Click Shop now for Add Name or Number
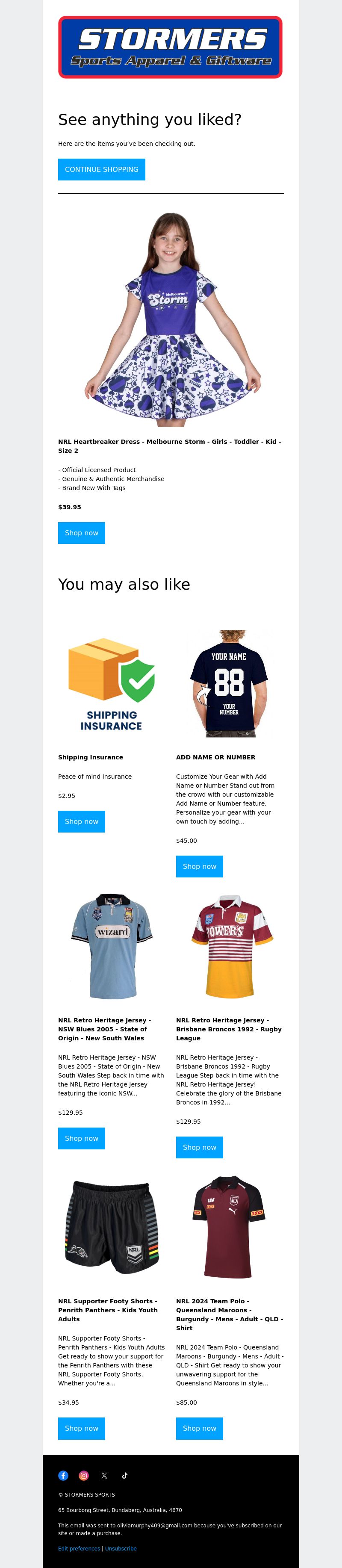The image size is (342, 1568). coord(200,866)
